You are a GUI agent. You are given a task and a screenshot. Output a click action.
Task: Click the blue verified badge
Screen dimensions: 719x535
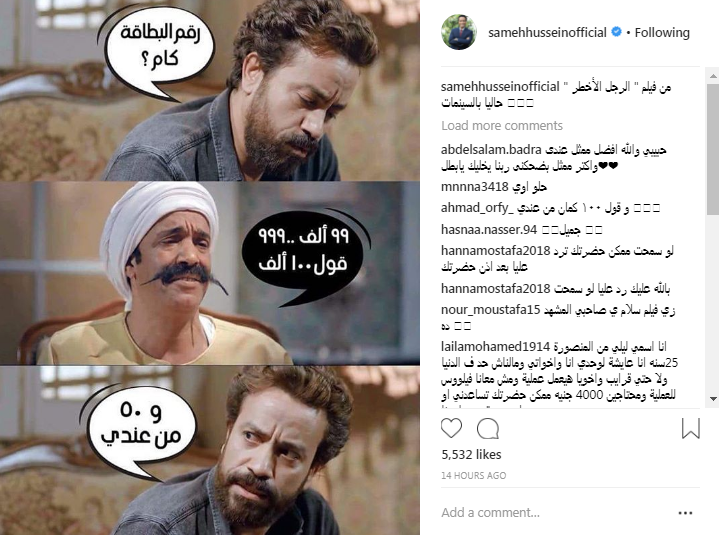pos(617,32)
